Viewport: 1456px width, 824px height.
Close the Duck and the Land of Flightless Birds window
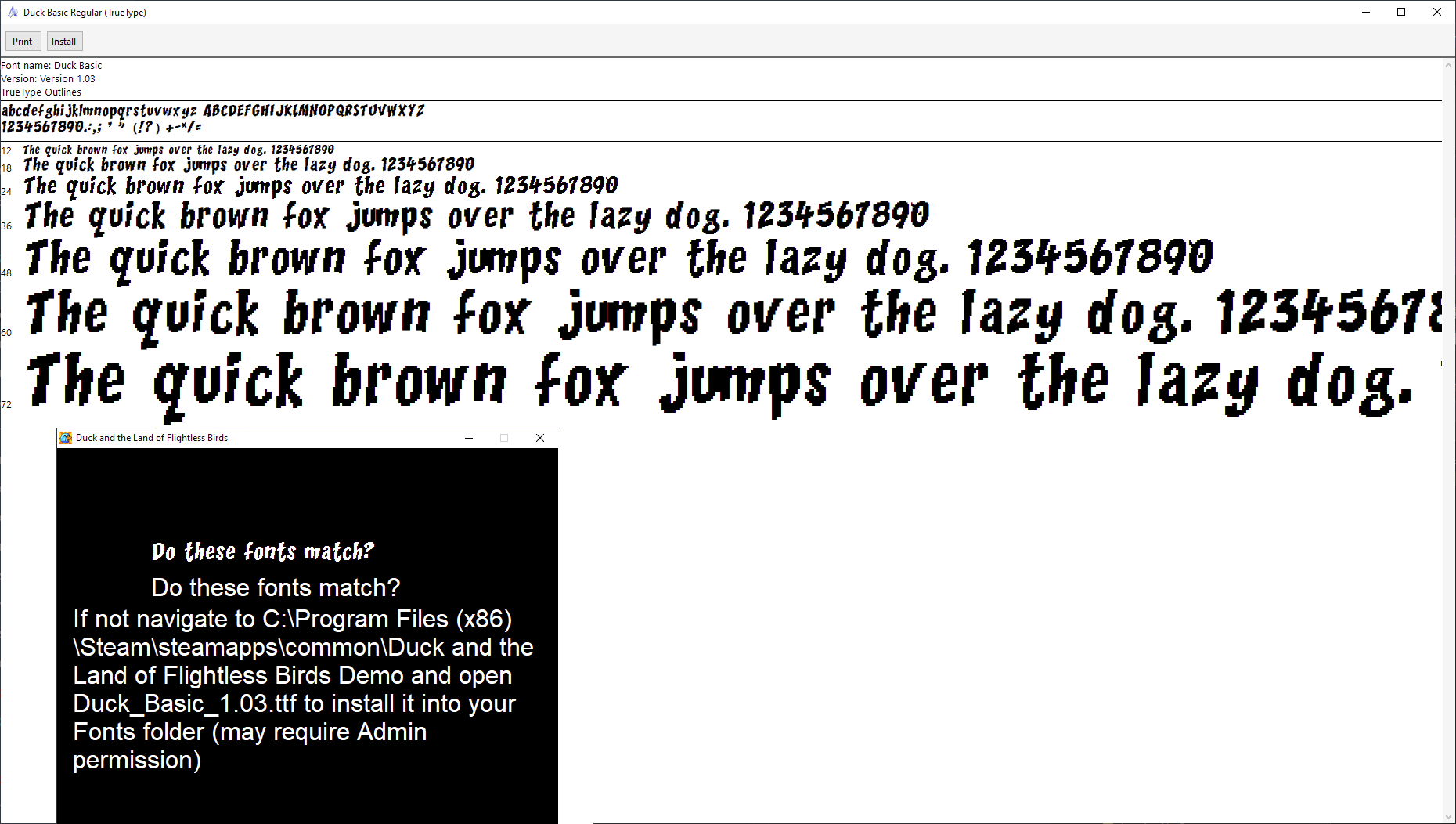[x=540, y=438]
